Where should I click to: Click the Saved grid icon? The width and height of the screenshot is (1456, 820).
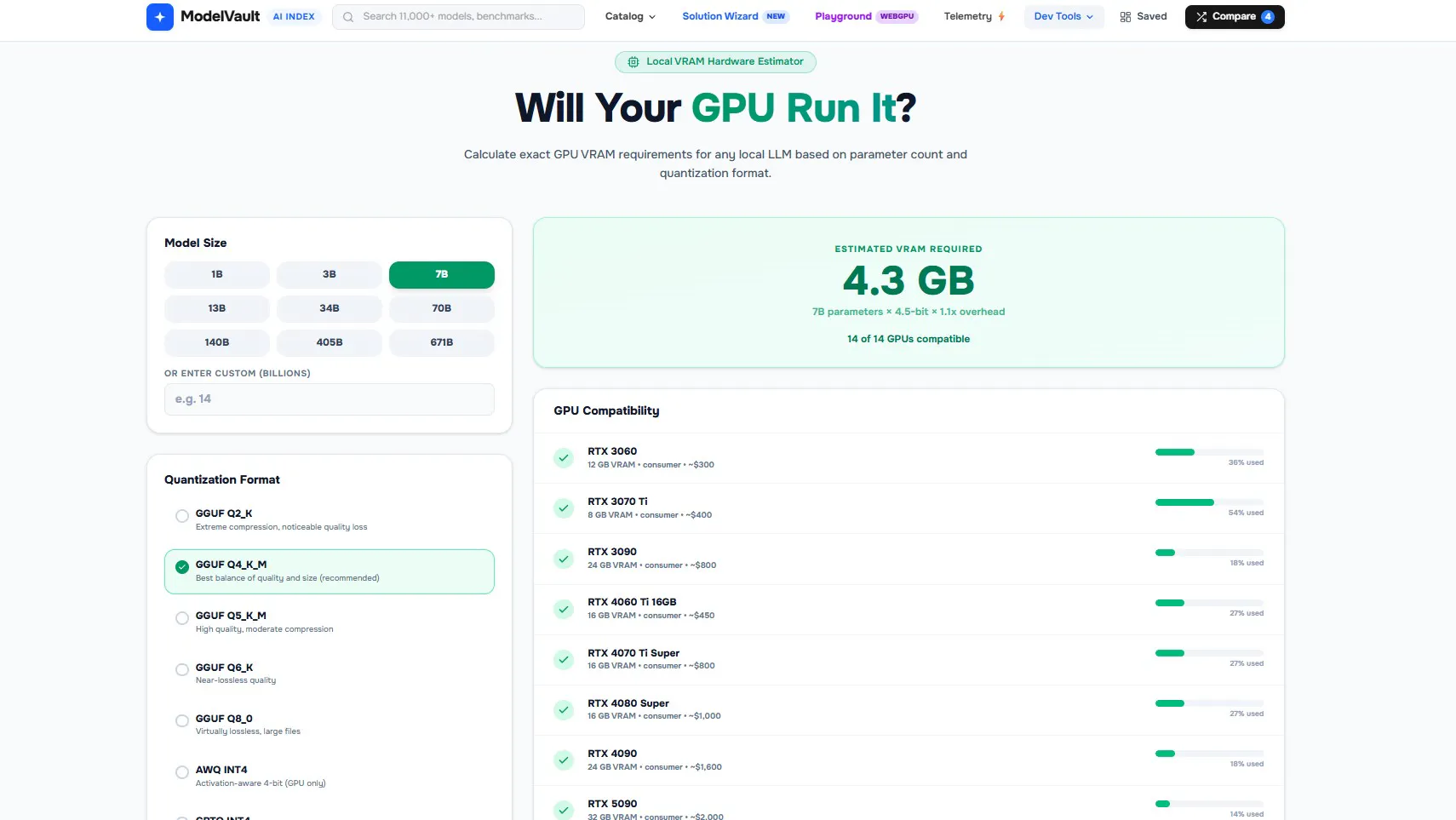point(1126,17)
